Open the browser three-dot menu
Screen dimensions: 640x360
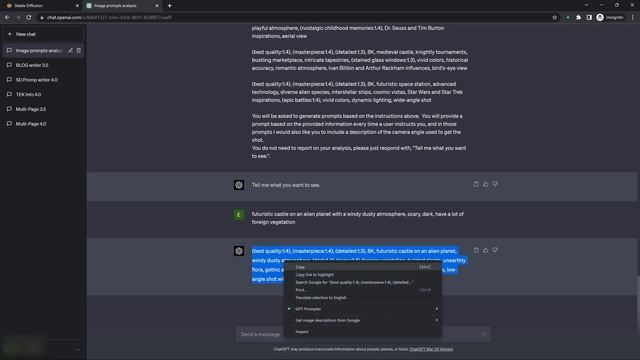[633, 18]
